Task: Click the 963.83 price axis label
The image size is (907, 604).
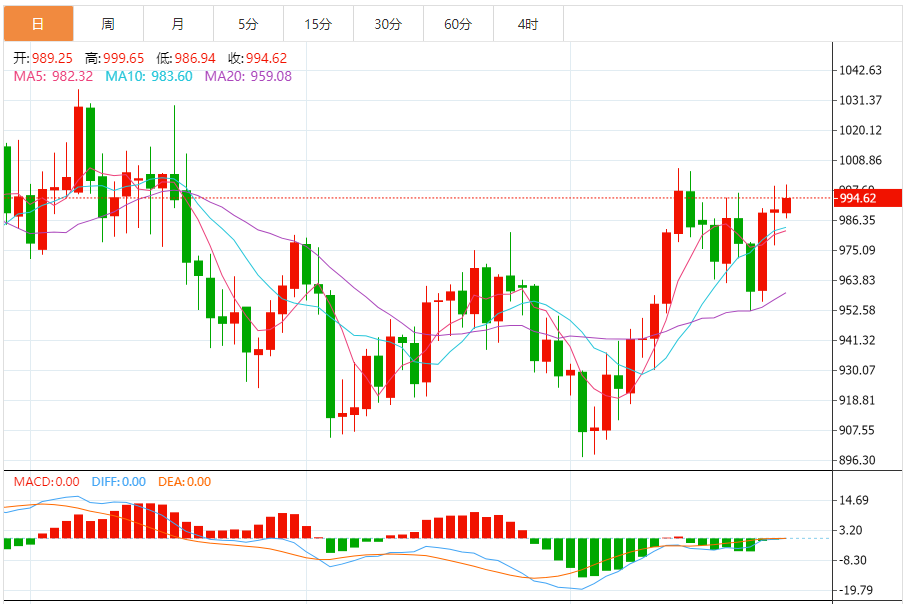Action: 857,280
